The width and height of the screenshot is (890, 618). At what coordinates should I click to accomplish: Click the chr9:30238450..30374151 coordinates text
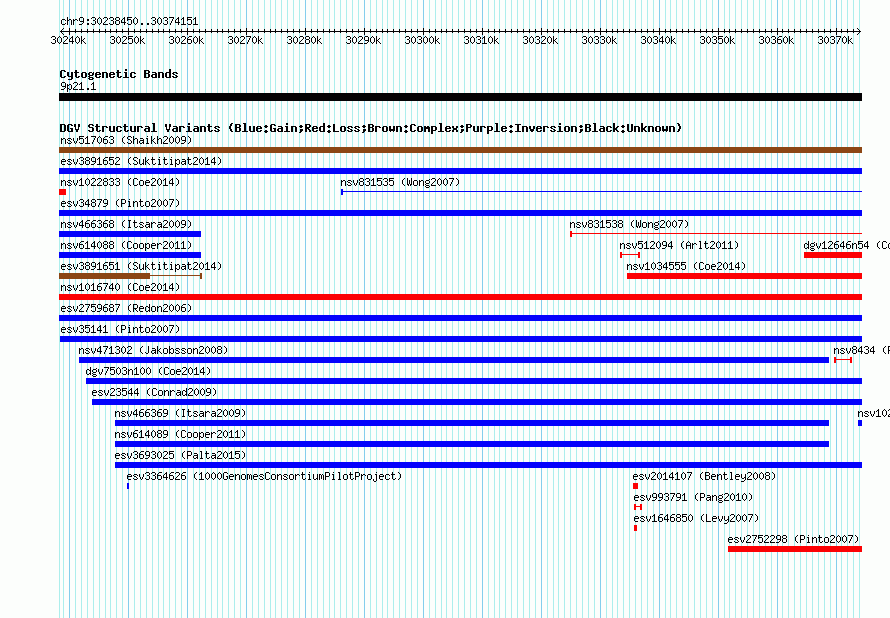tap(129, 22)
